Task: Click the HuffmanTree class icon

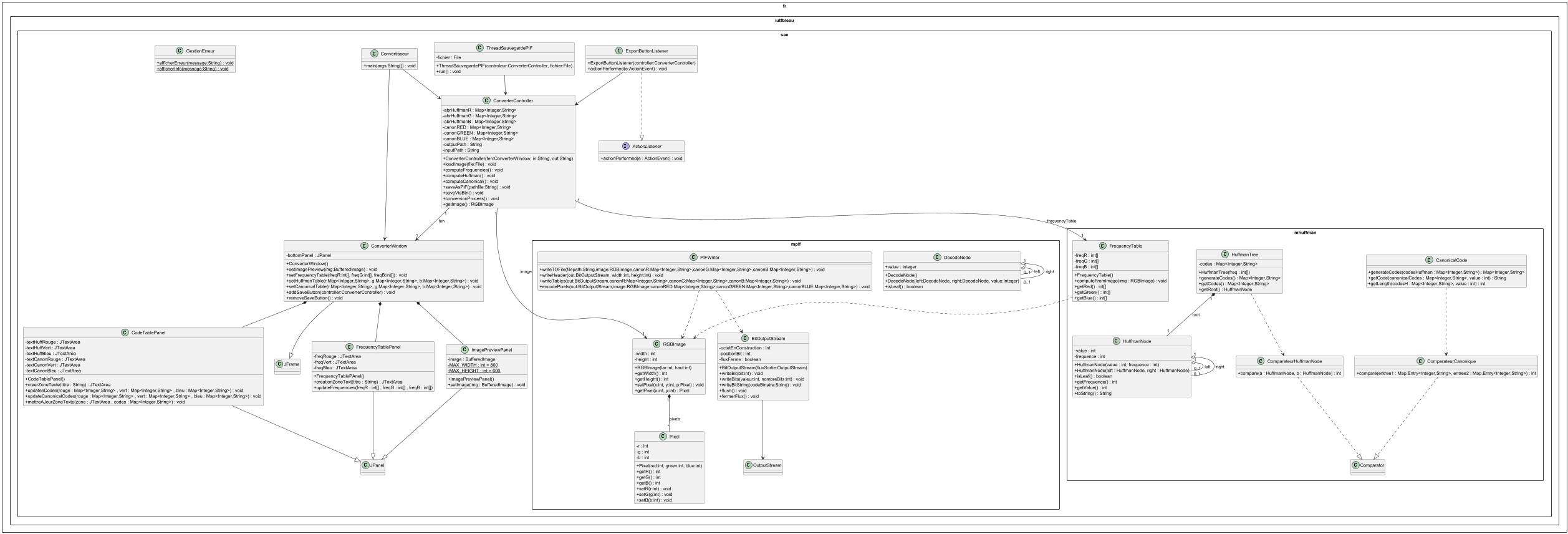Action: (1225, 255)
